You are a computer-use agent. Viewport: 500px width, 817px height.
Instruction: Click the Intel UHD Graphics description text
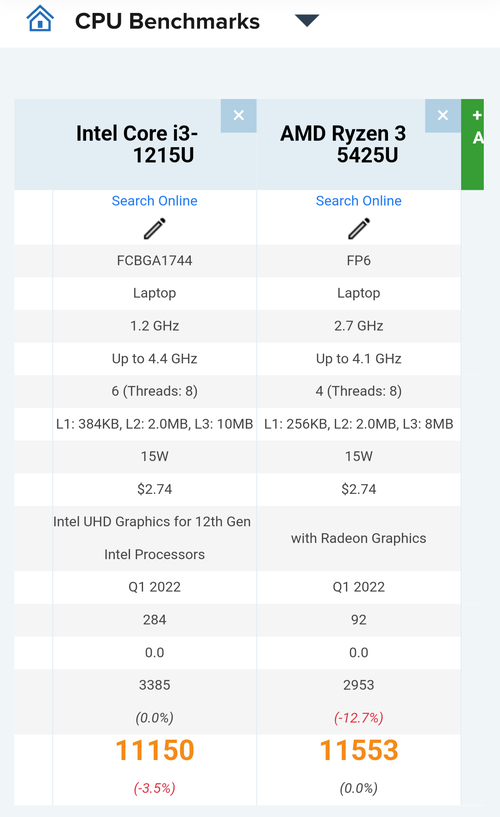152,538
